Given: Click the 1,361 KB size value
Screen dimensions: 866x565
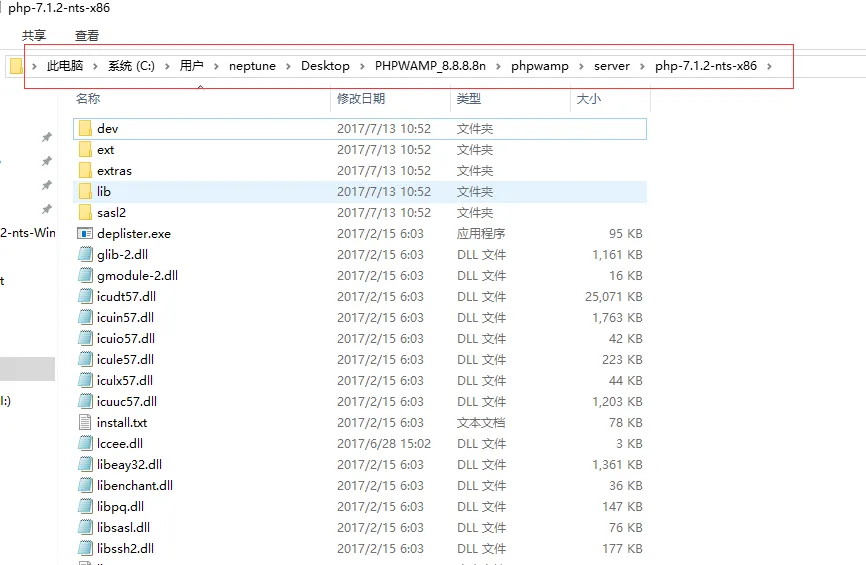Looking at the screenshot, I should (617, 464).
